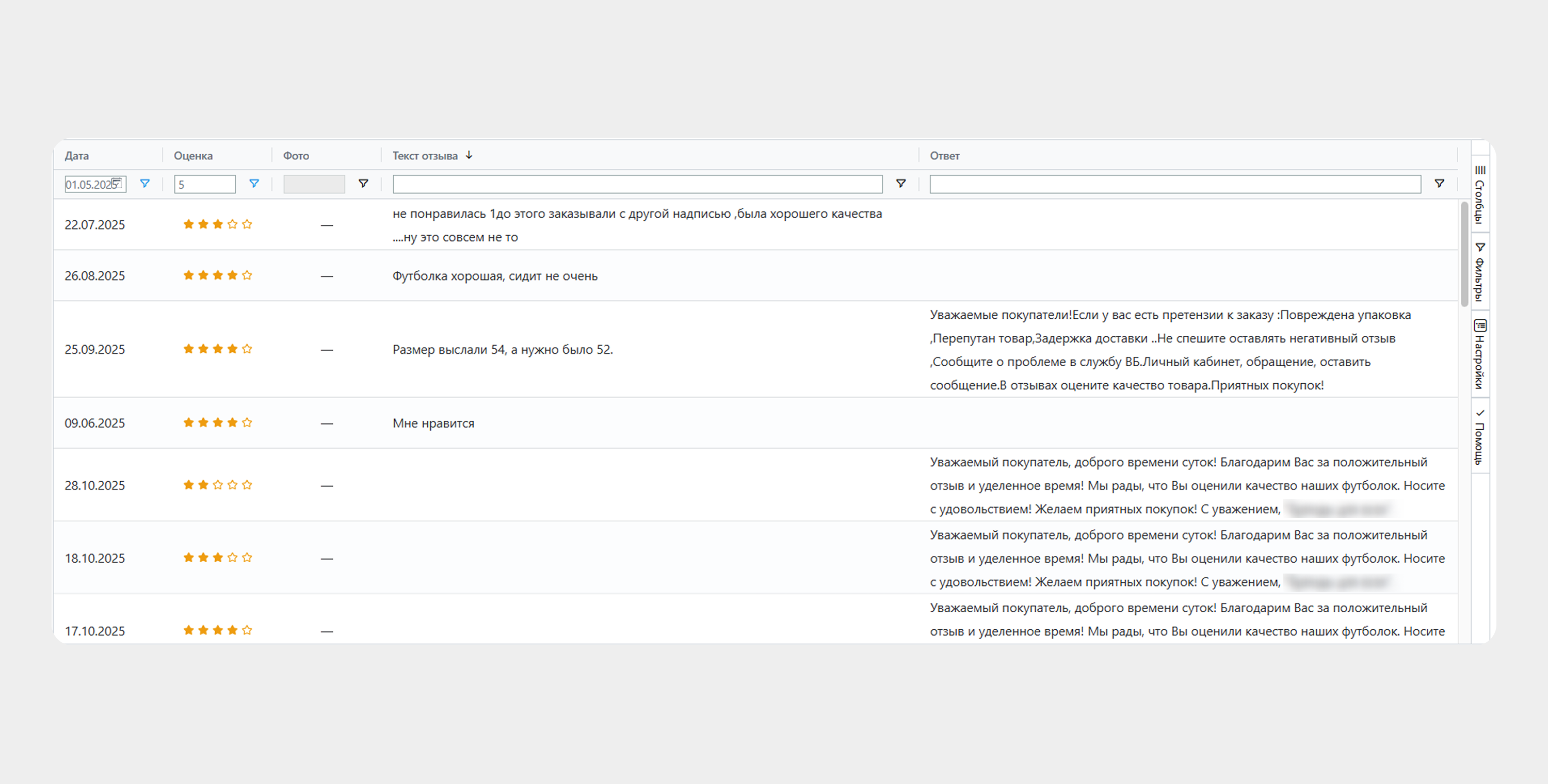Click the Ответ column header
The height and width of the screenshot is (784, 1548).
944,156
